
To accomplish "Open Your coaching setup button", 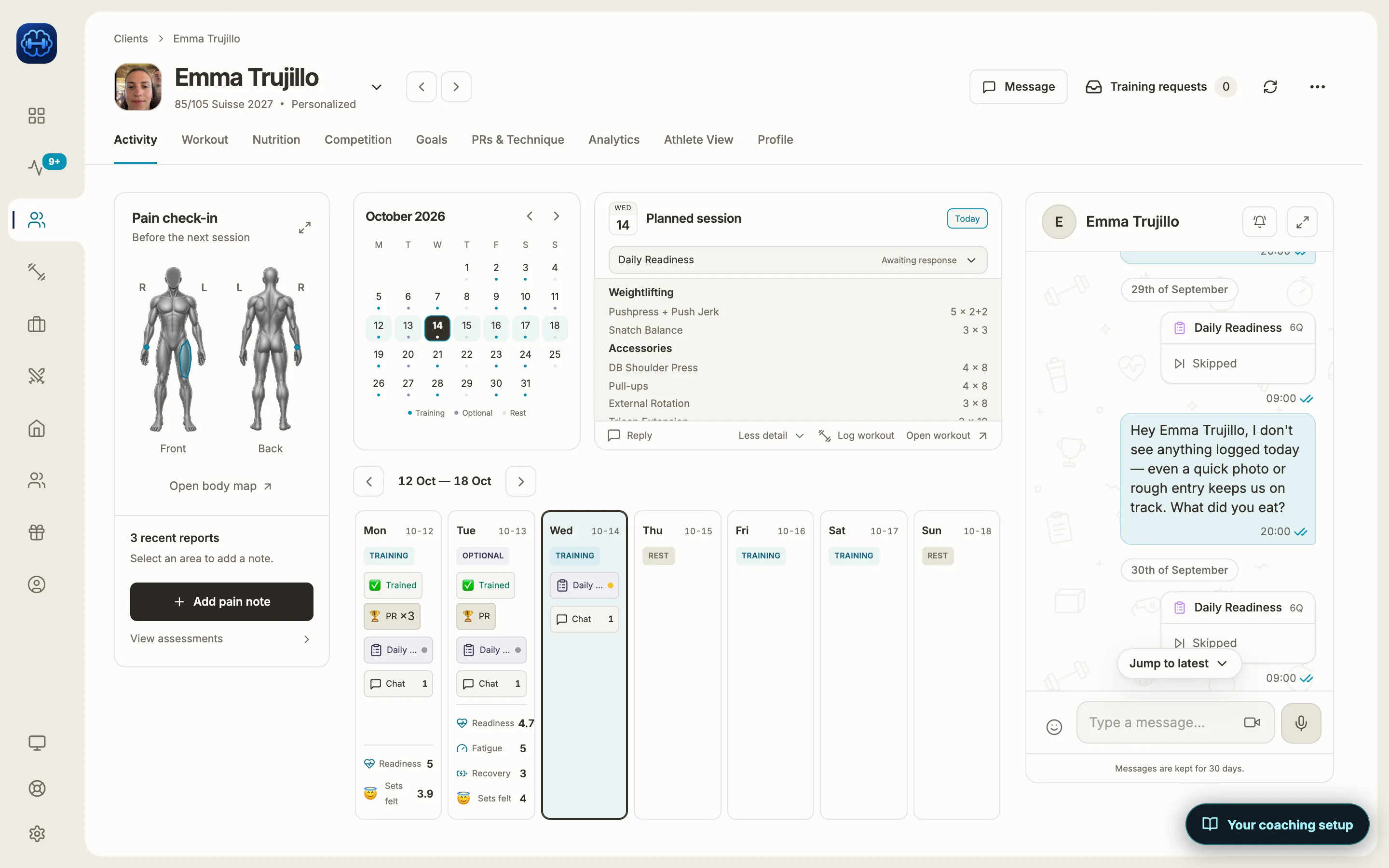I will pos(1278,825).
